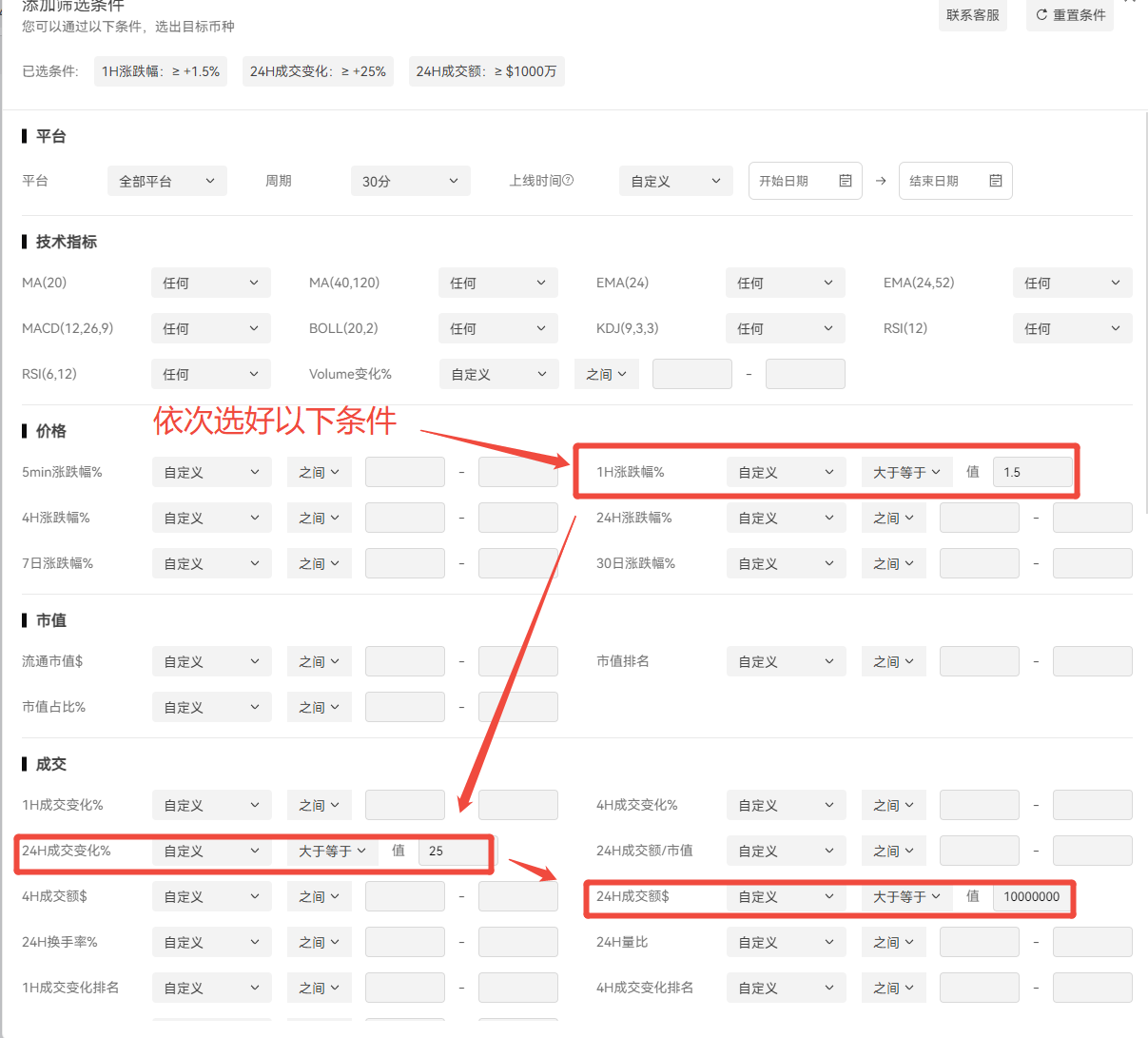Open the 4H成交额$ 自定义 dropdown

coord(212,896)
